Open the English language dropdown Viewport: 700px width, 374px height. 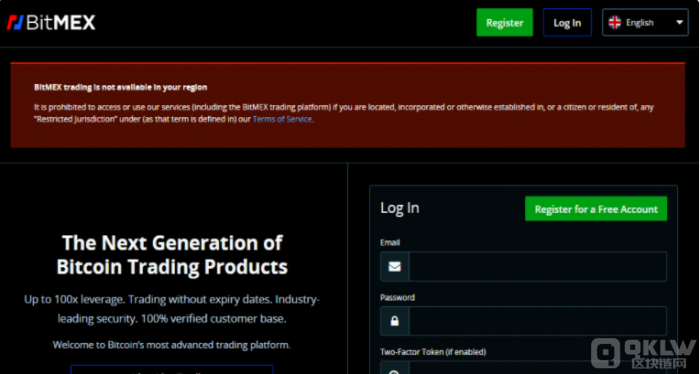tap(645, 22)
